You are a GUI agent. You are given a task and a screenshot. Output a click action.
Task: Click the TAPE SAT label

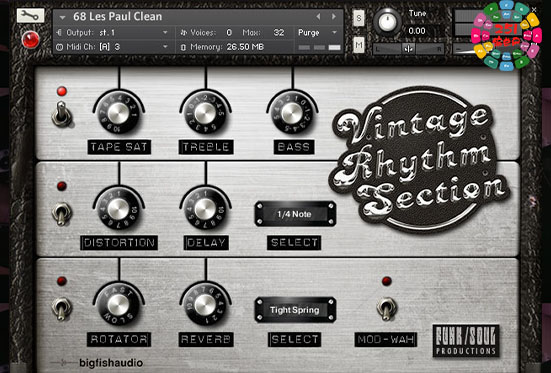(x=119, y=147)
